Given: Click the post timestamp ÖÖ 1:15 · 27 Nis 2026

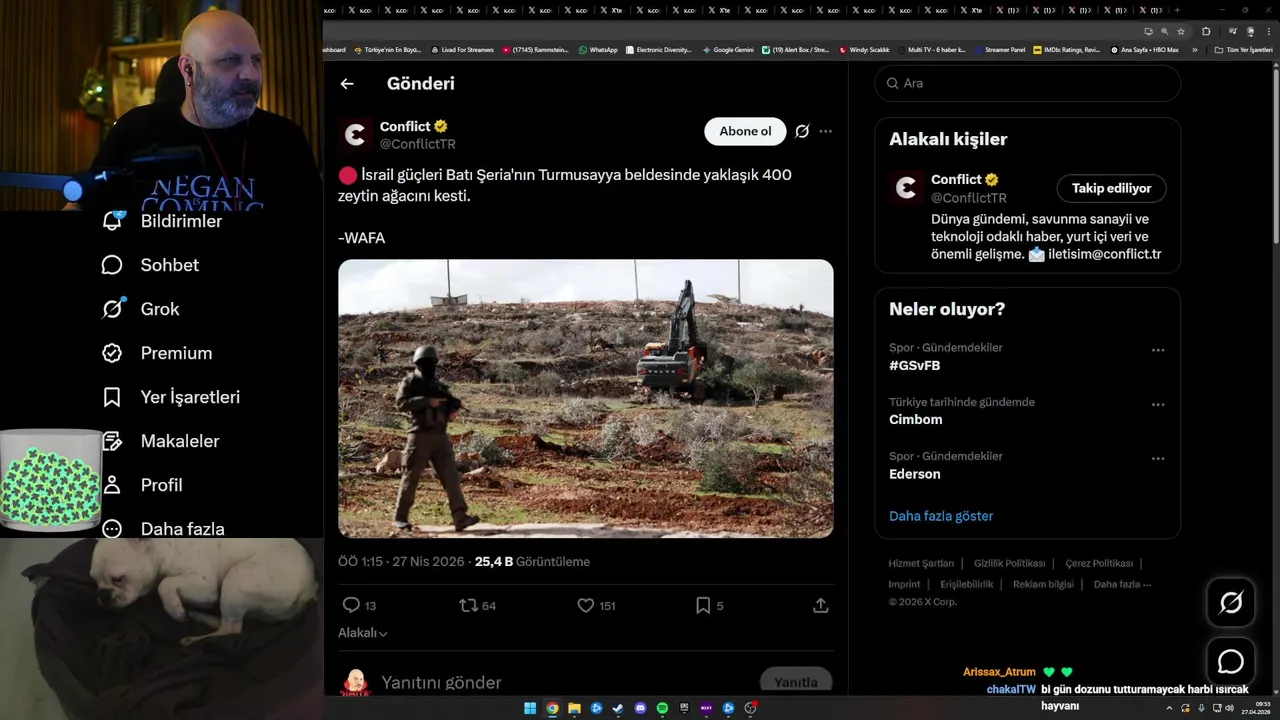Looking at the screenshot, I should (x=401, y=562).
